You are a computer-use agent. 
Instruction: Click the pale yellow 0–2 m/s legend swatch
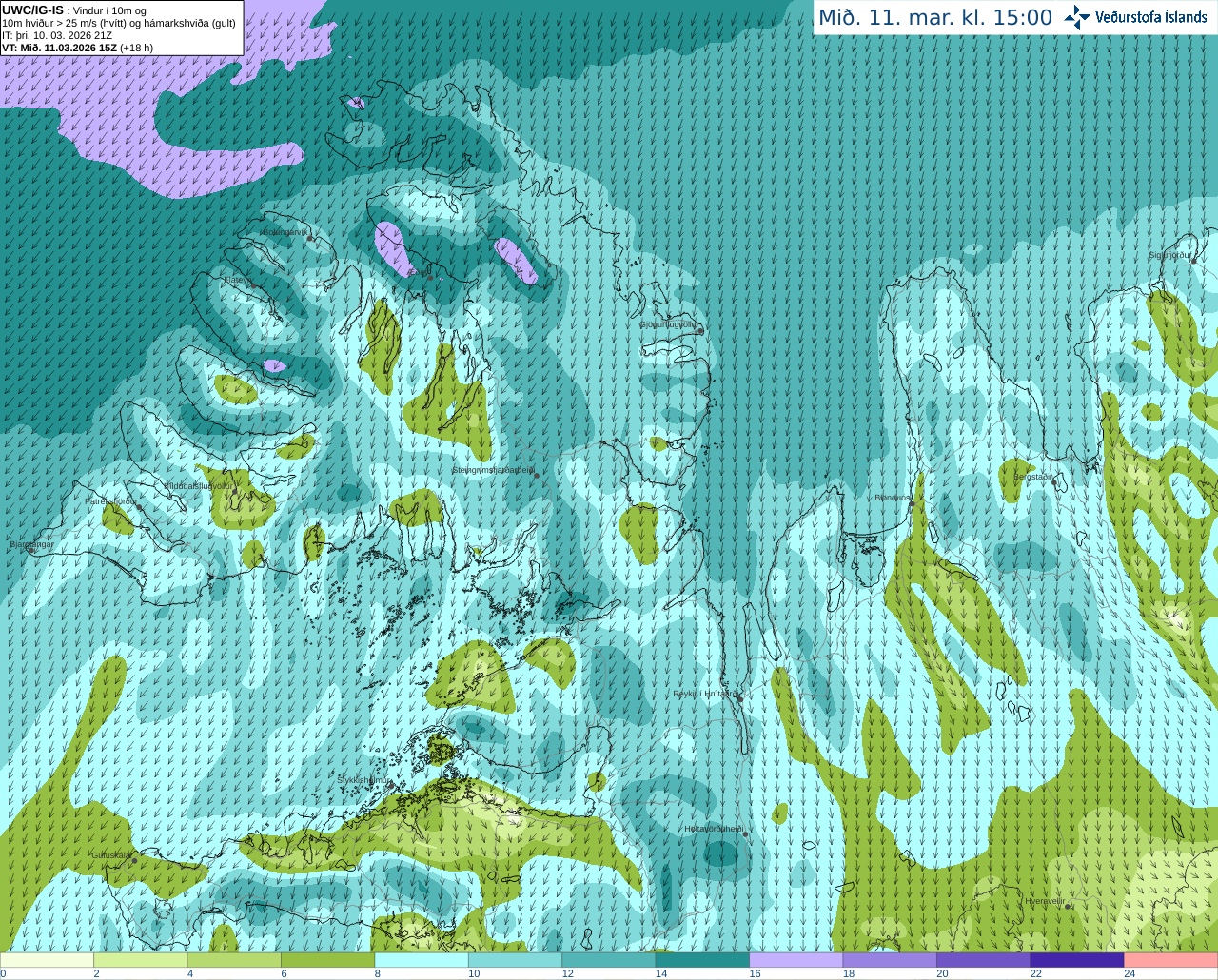(48, 960)
